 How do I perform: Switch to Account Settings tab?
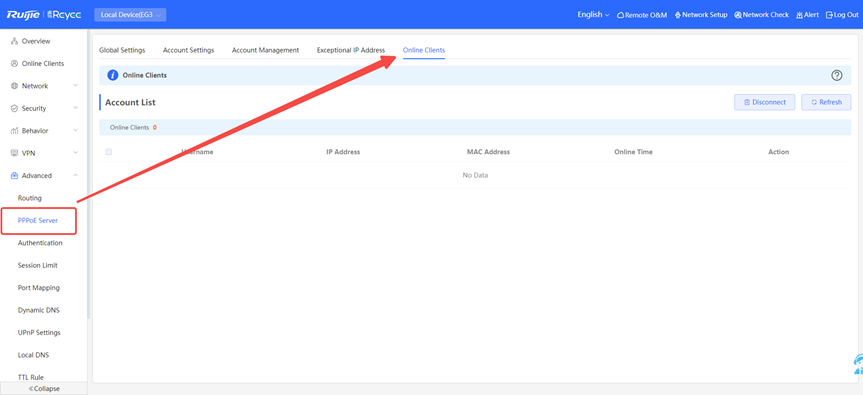[x=188, y=50]
